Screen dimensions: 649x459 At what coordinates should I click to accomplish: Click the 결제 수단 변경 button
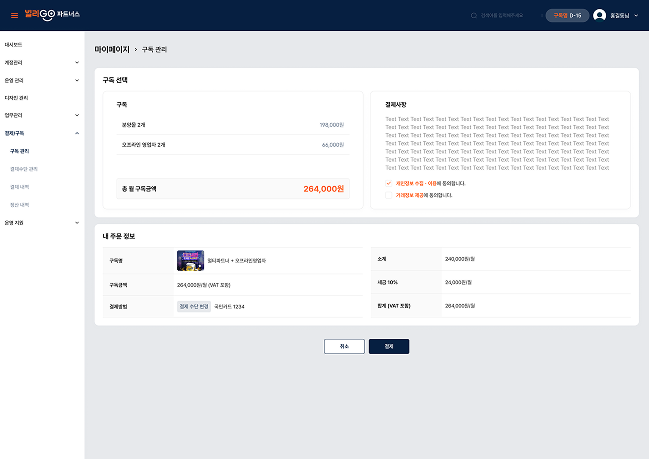coord(194,306)
